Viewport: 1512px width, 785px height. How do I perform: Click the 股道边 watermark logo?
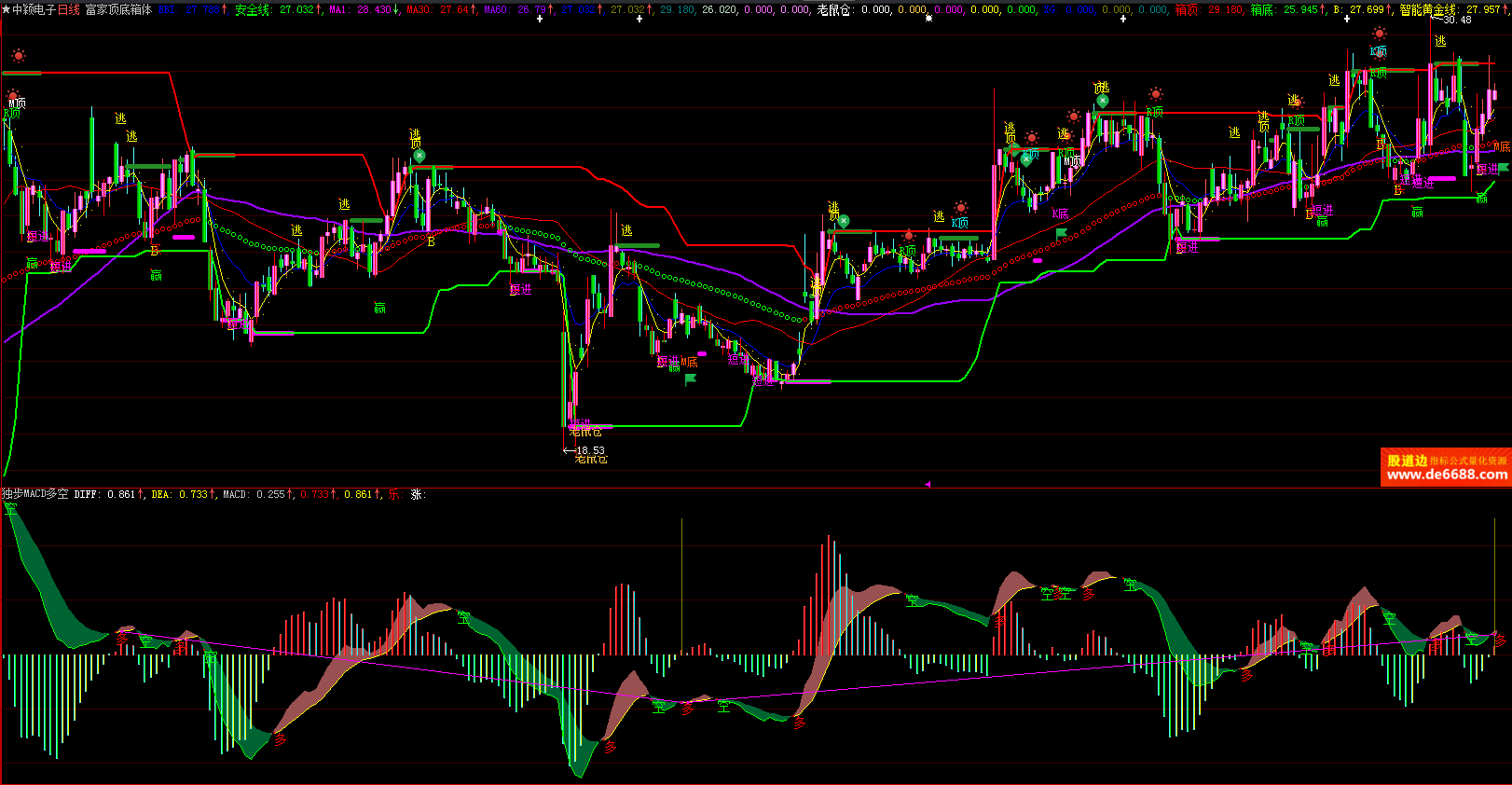pyautogui.click(x=1407, y=461)
